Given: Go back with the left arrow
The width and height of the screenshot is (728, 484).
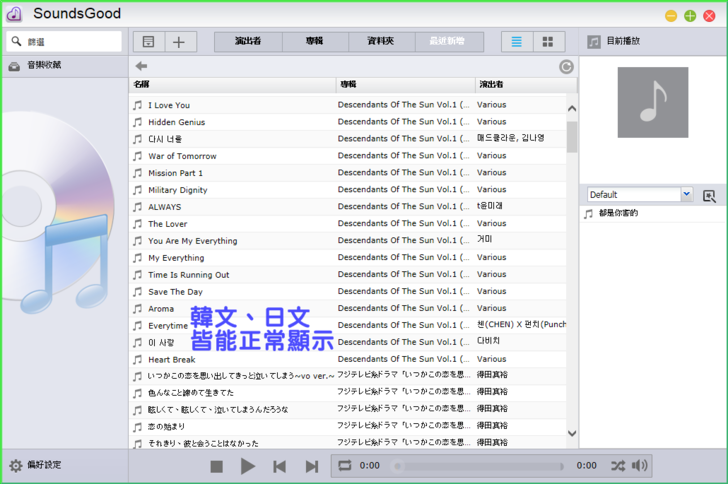Looking at the screenshot, I should (x=142, y=67).
